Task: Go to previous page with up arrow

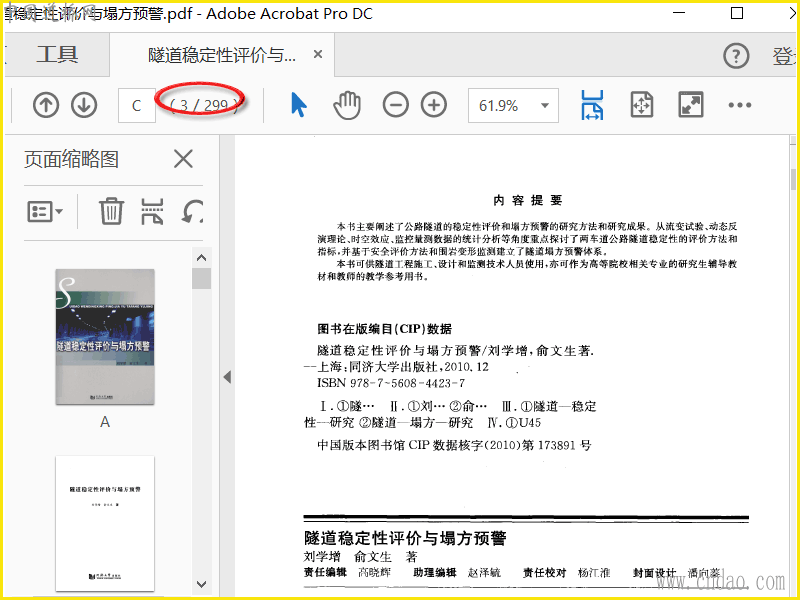Action: (x=46, y=105)
